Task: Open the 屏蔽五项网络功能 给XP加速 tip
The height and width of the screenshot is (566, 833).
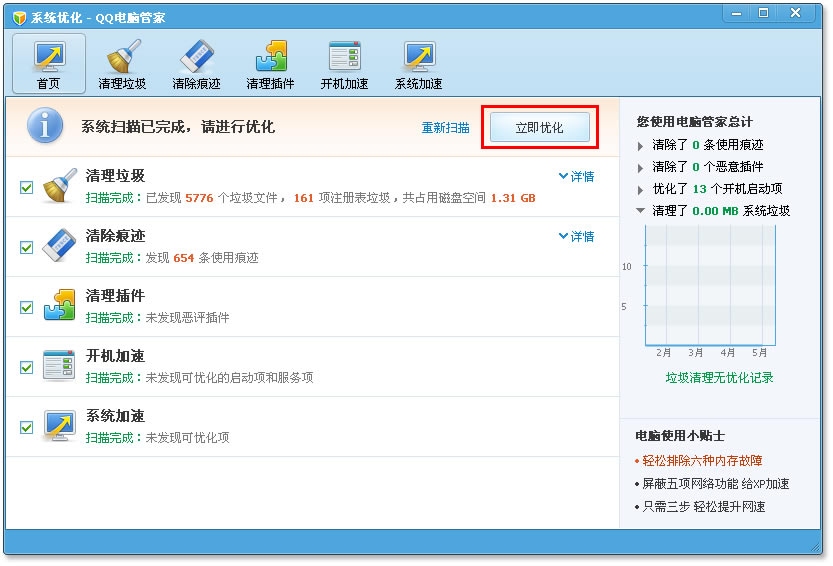Action: [x=716, y=484]
